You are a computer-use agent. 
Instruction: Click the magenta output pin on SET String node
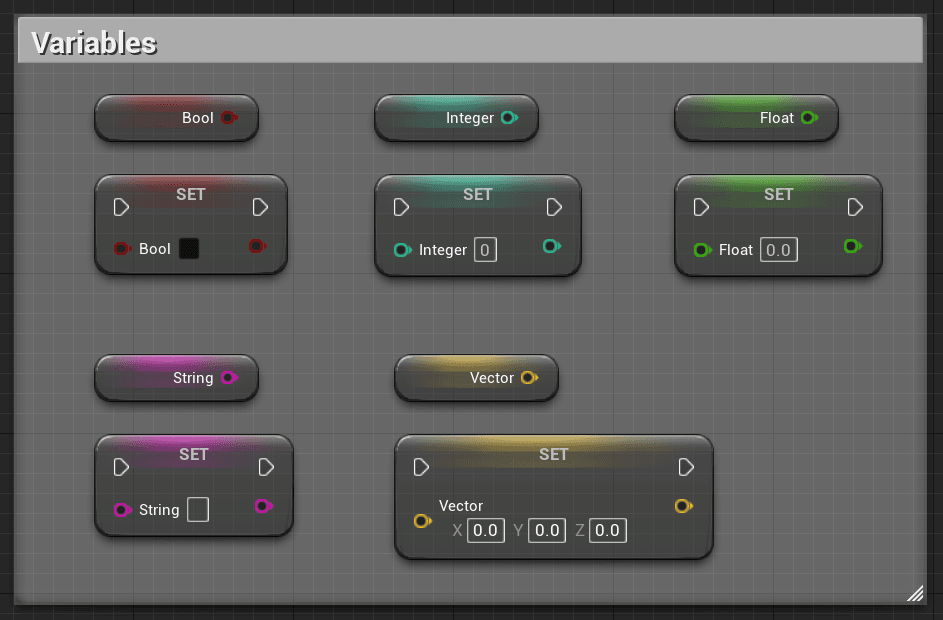tap(262, 506)
